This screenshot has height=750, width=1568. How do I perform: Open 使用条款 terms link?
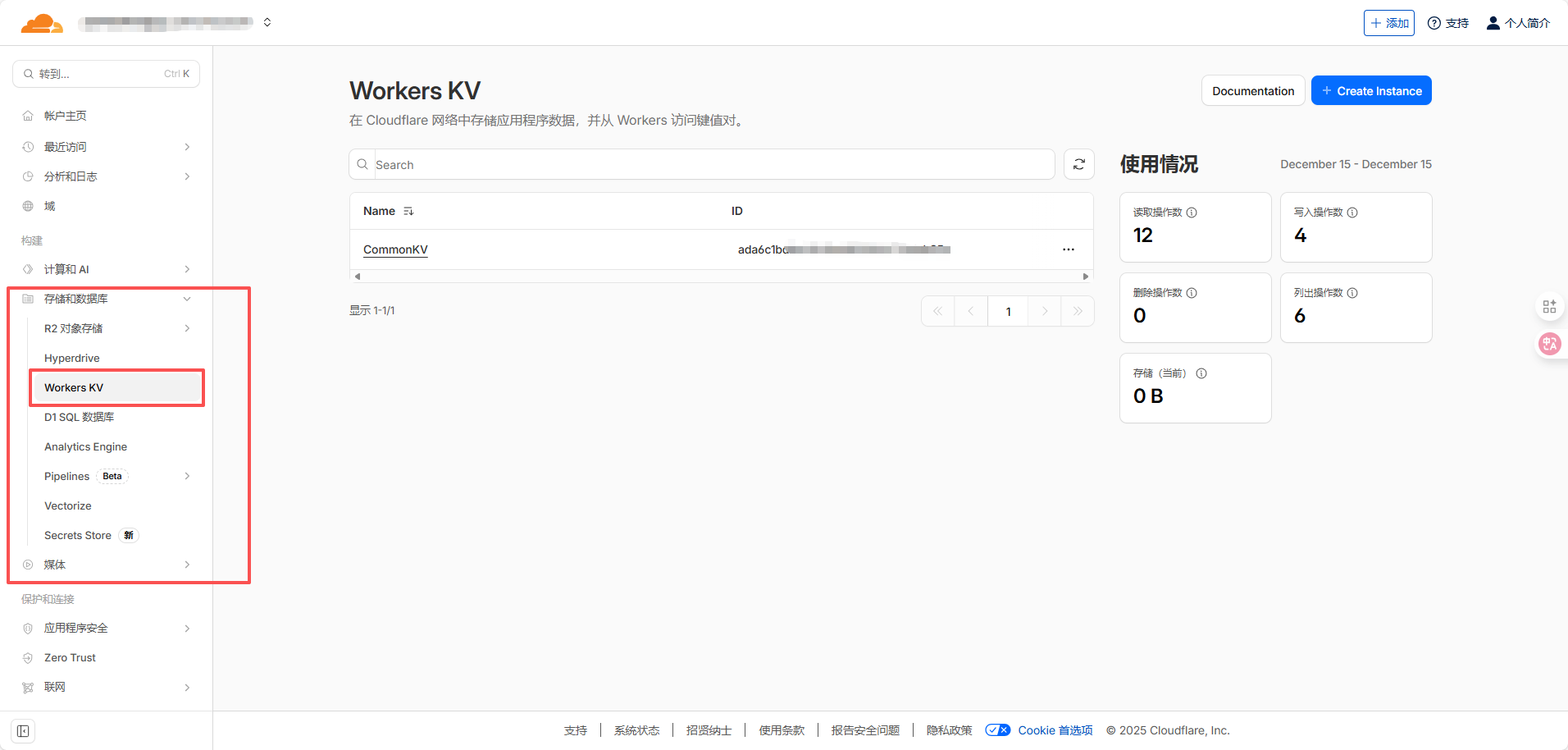click(782, 730)
